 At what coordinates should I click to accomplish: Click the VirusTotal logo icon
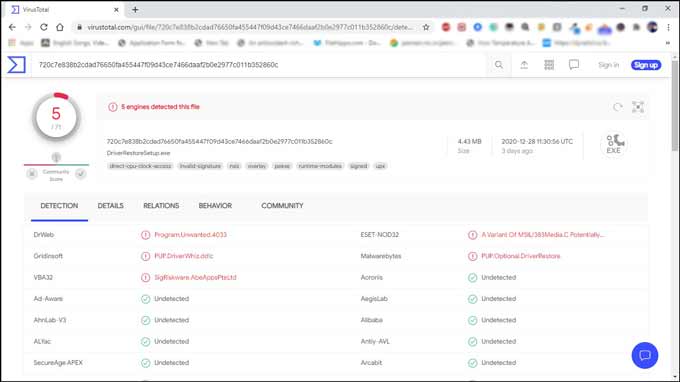click(x=16, y=65)
